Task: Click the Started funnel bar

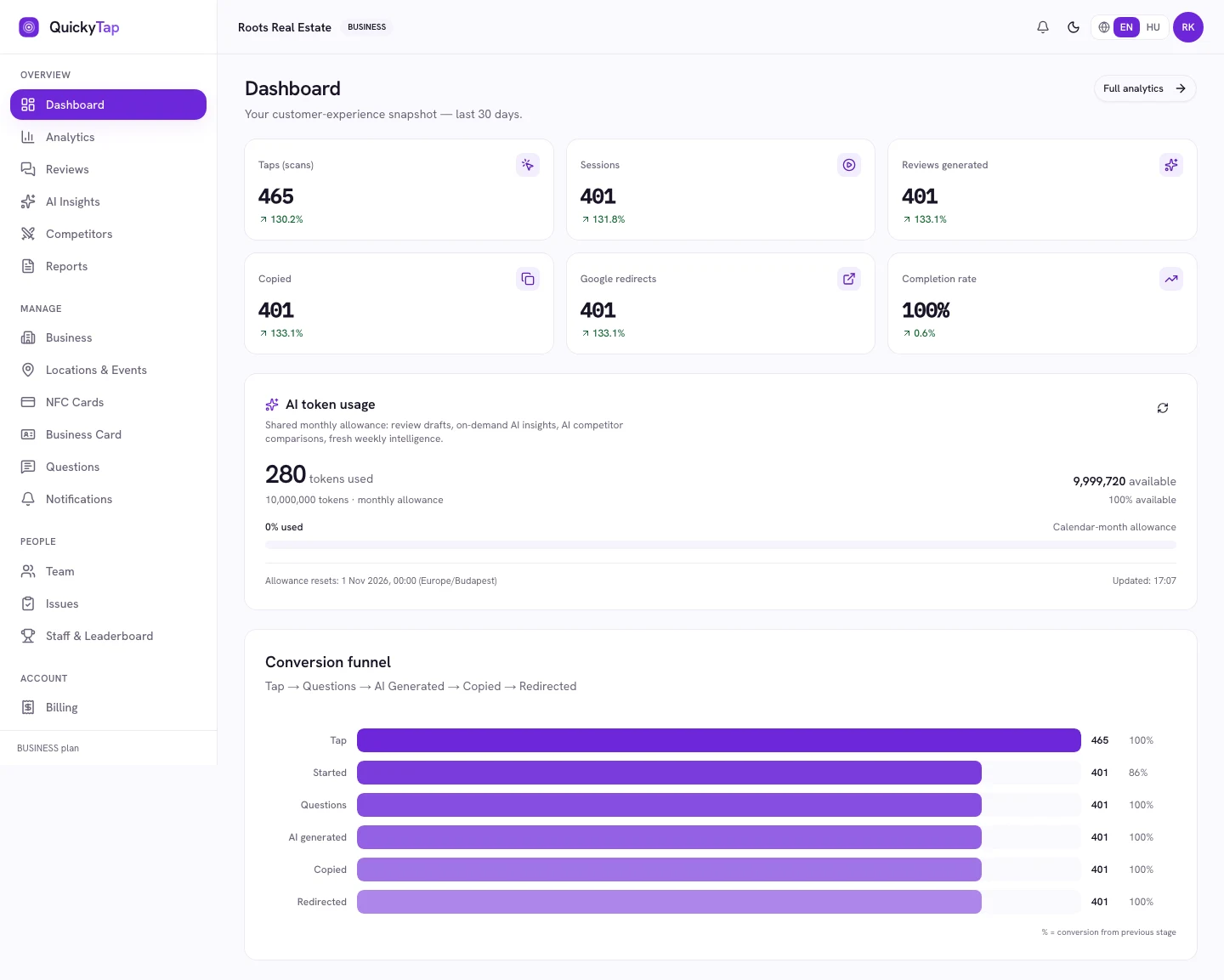Action: click(669, 773)
